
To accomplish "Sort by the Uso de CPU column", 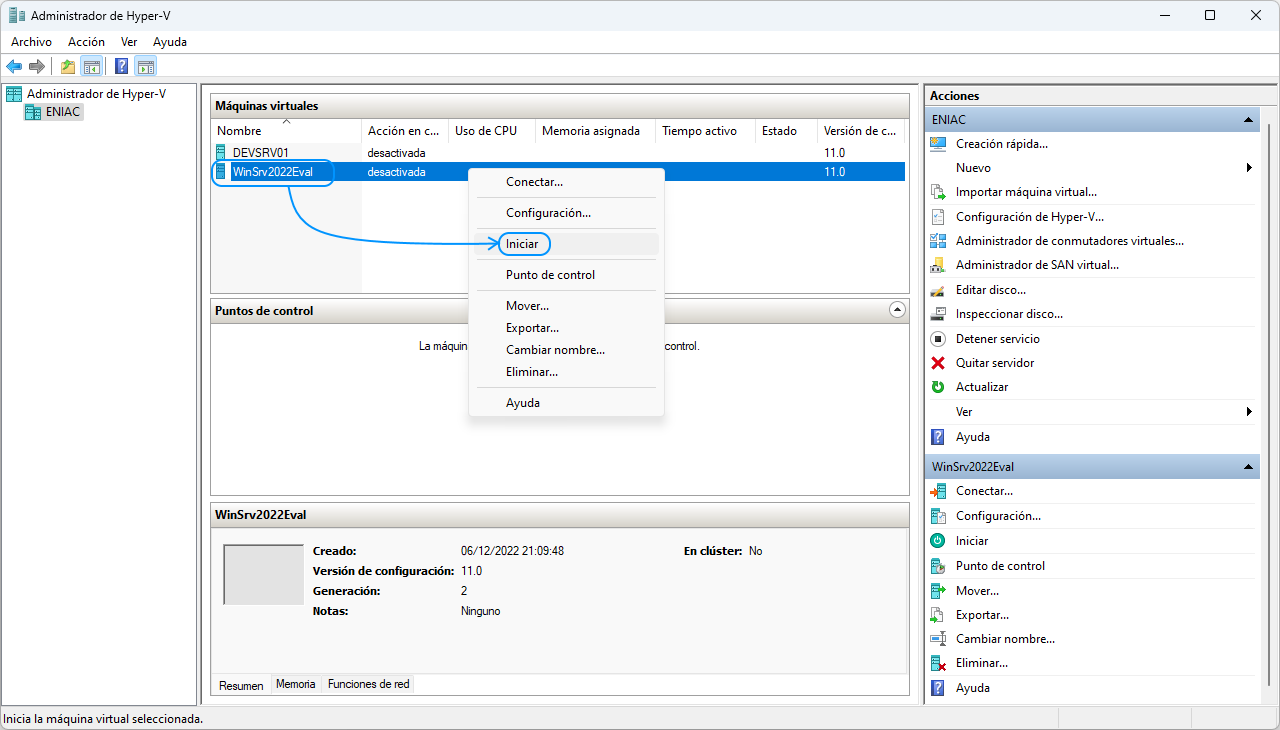I will point(491,131).
